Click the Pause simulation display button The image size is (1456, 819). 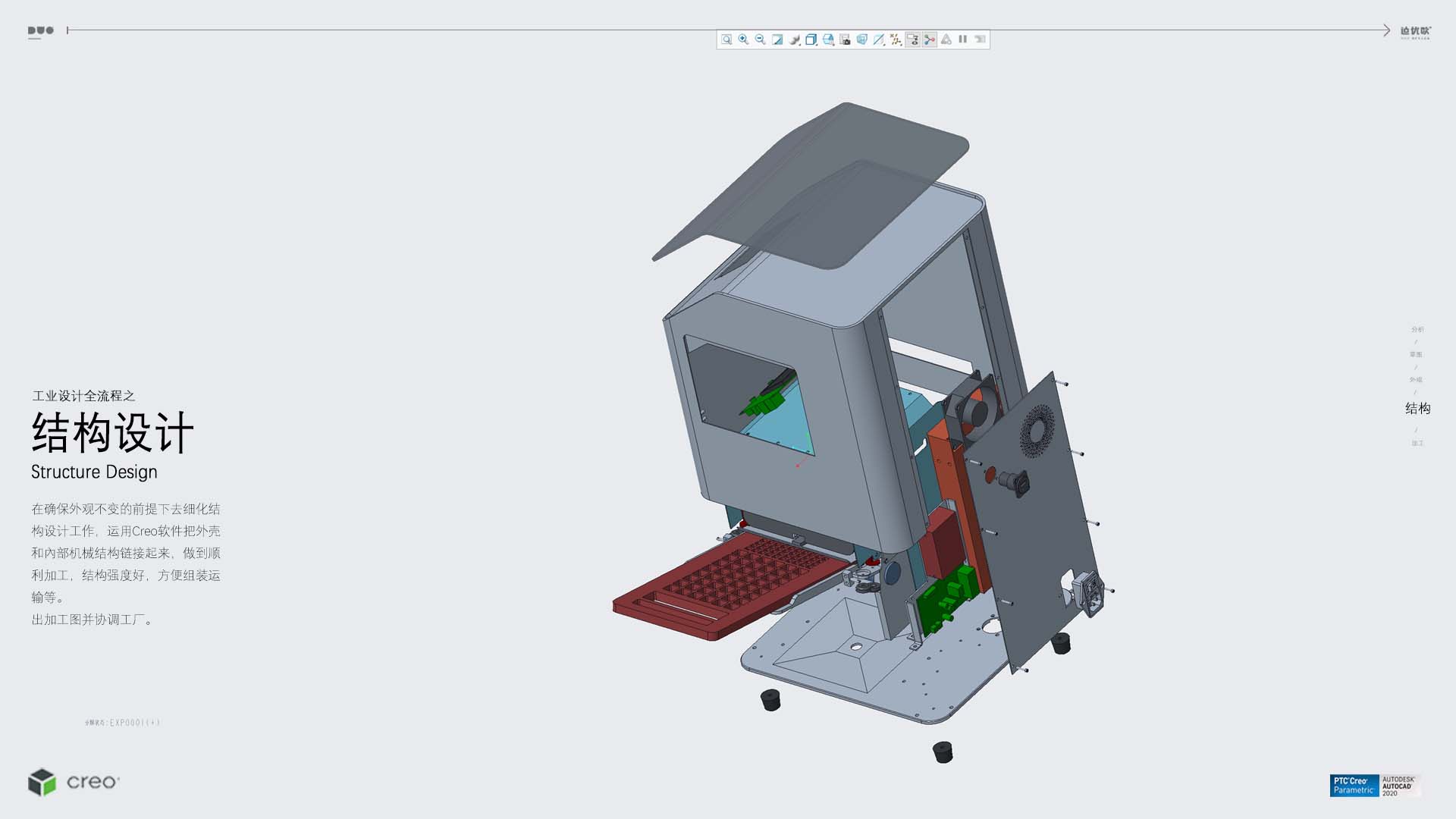pos(962,39)
